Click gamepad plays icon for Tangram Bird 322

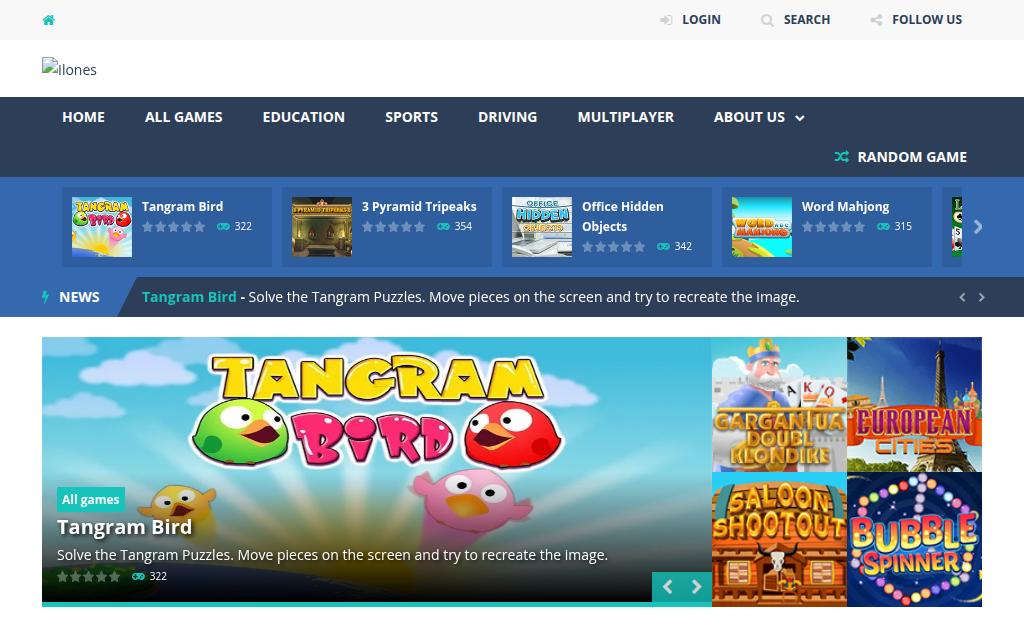(x=223, y=227)
